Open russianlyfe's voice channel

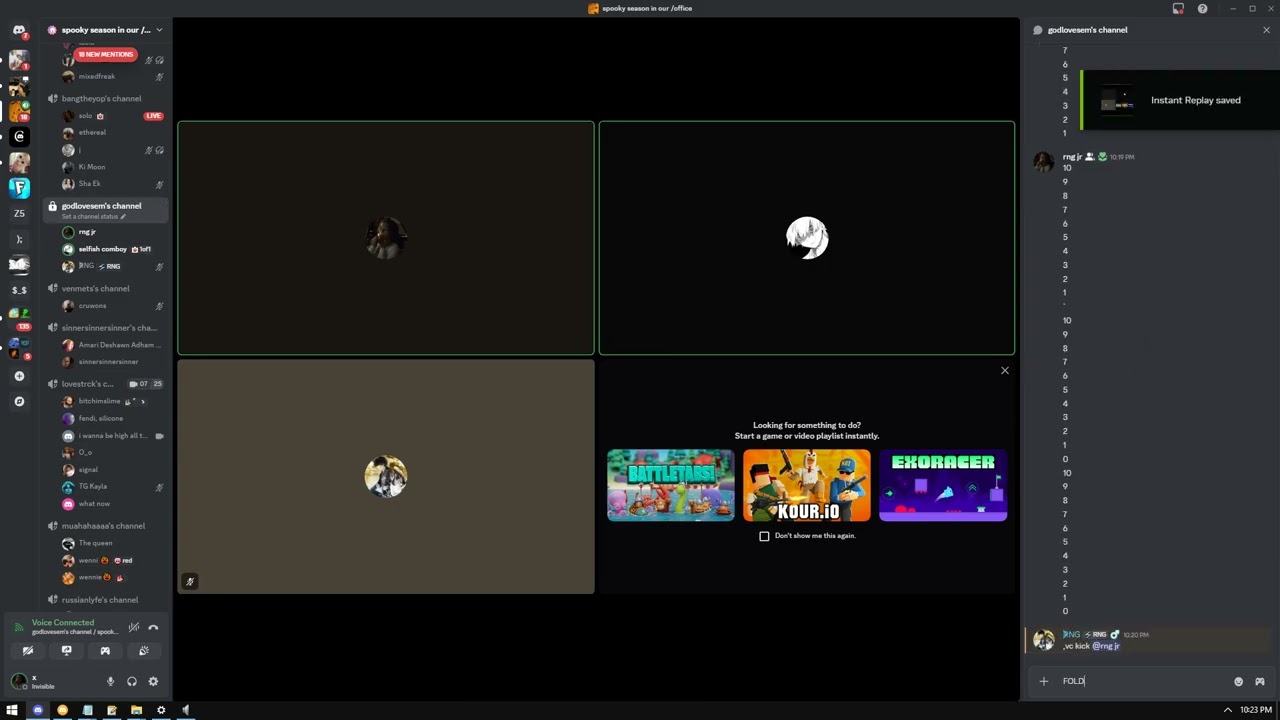tap(100, 600)
